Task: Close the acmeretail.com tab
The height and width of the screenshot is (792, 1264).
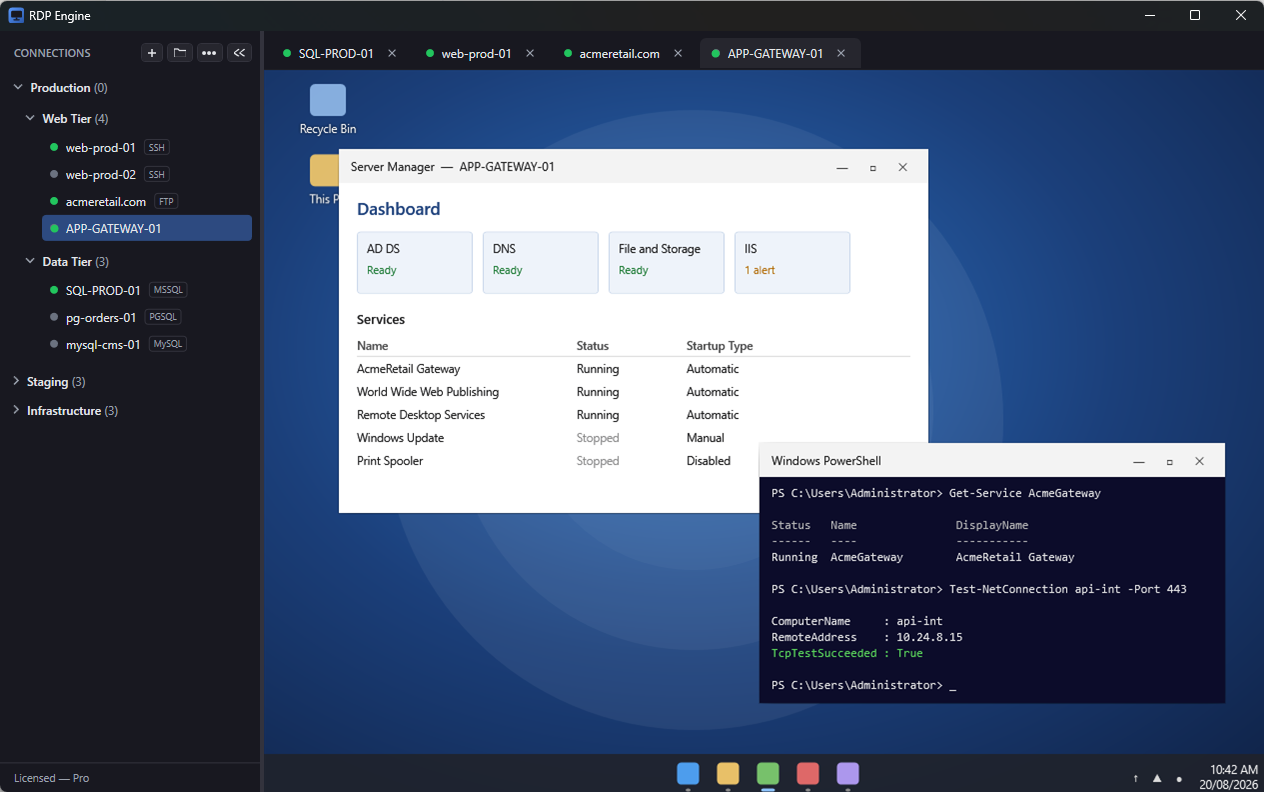Action: 678,53
